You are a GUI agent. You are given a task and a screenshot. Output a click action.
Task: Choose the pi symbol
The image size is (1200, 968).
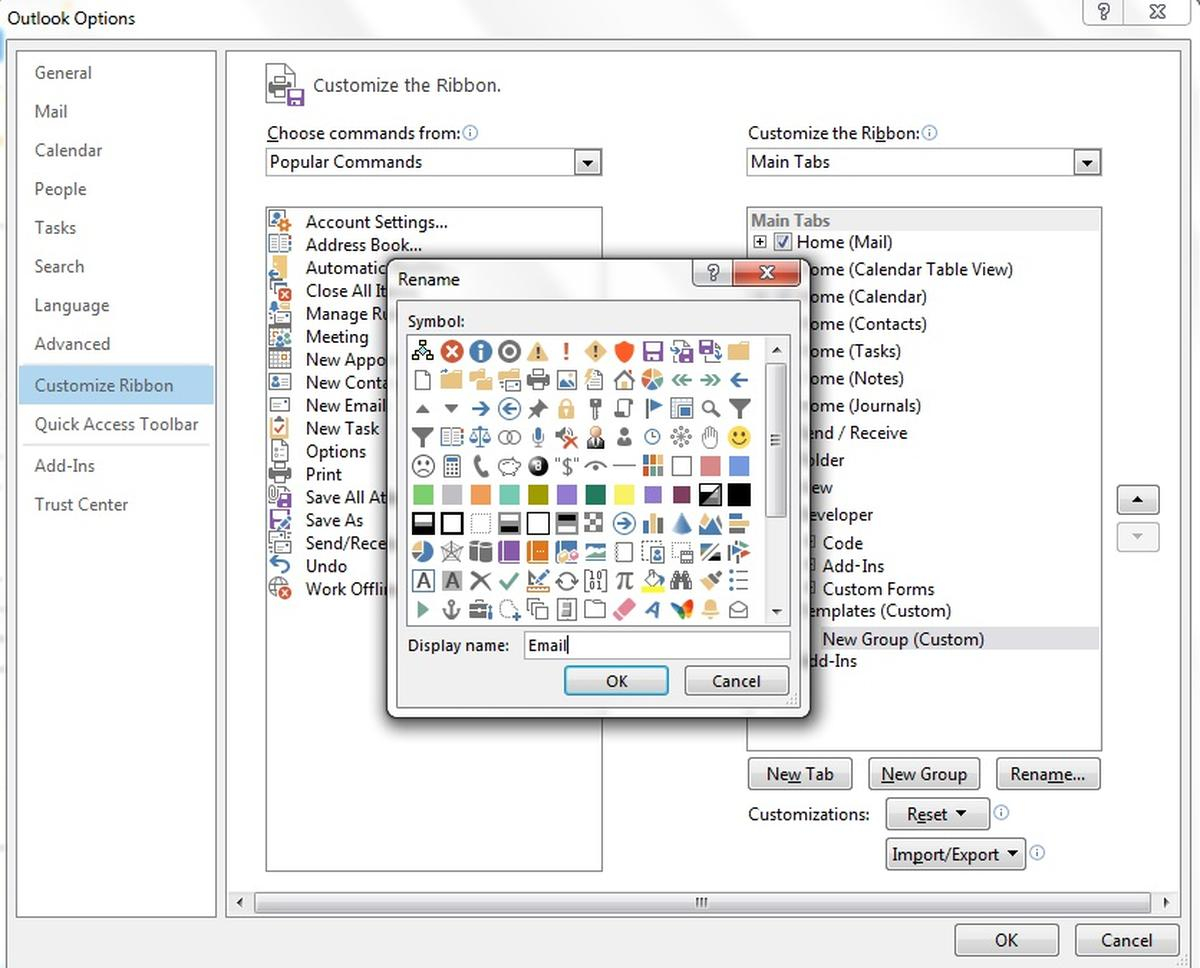tap(624, 581)
